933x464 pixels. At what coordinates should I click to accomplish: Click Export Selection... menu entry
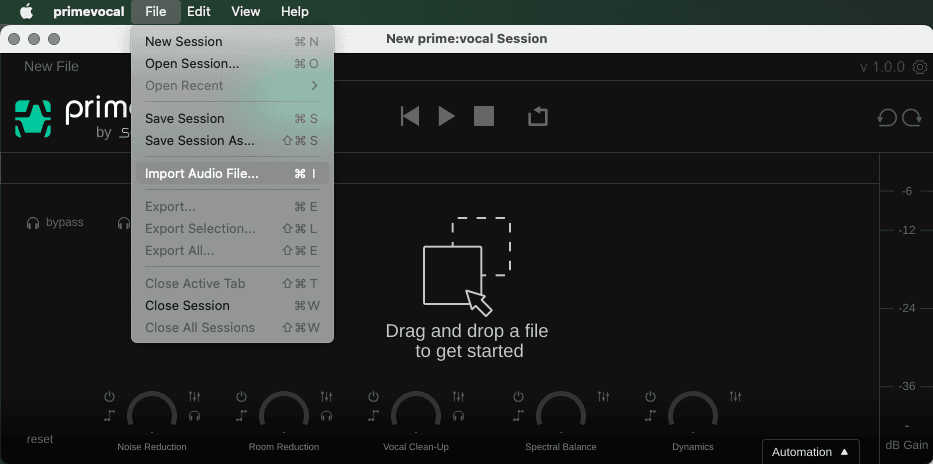(x=232, y=228)
